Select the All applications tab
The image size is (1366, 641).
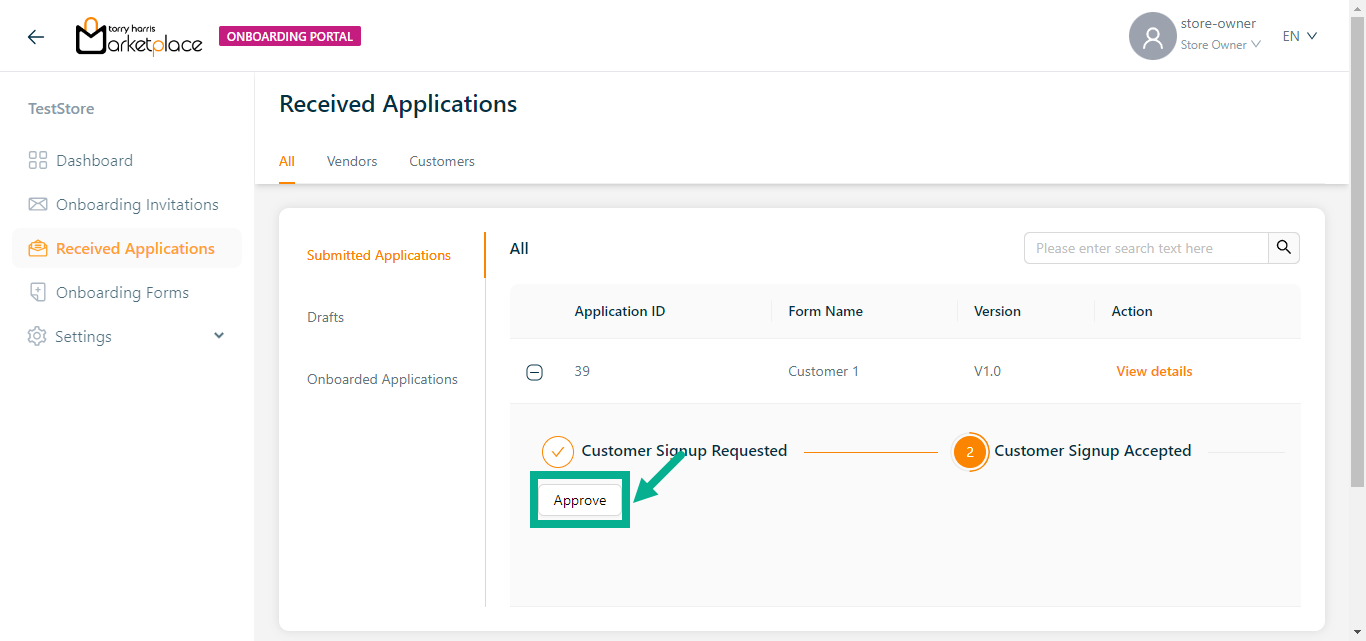point(287,161)
